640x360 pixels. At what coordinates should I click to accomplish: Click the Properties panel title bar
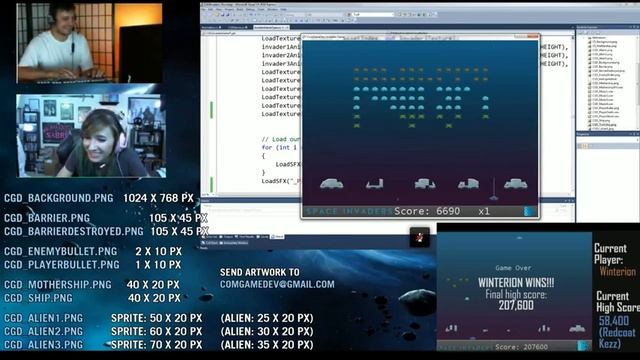pyautogui.click(x=607, y=134)
